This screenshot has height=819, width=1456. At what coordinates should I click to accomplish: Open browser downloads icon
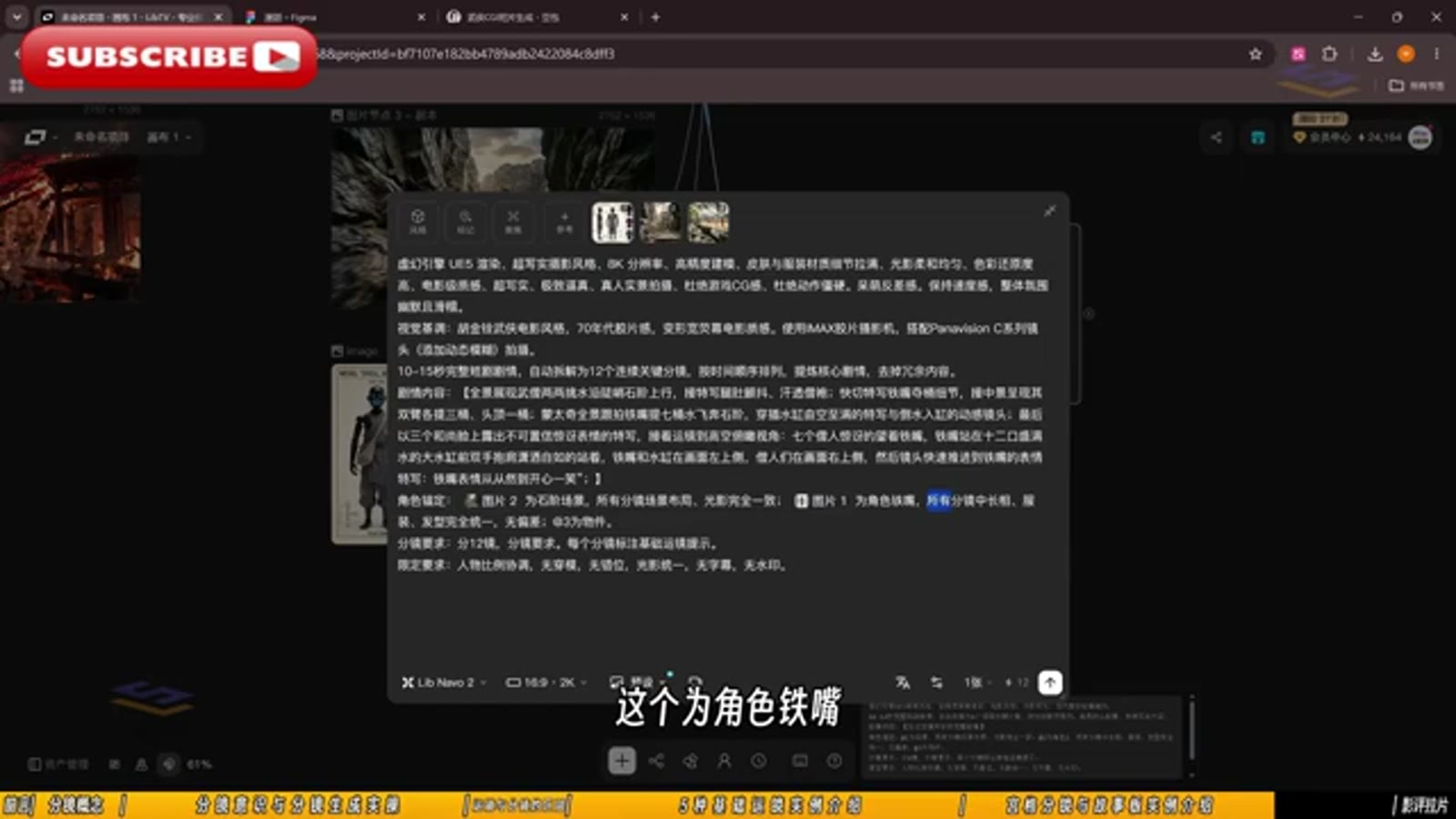1375,54
